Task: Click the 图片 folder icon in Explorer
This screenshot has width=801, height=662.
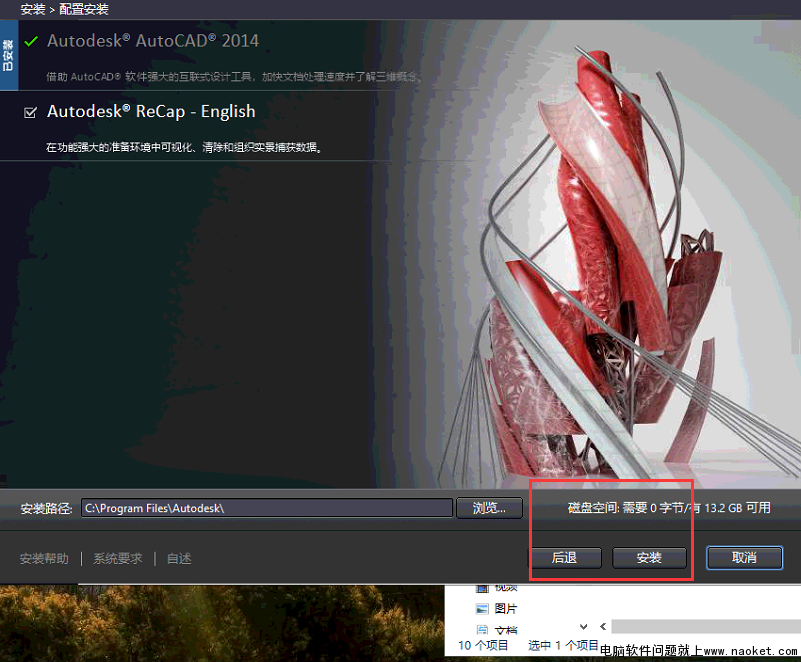Action: 482,608
